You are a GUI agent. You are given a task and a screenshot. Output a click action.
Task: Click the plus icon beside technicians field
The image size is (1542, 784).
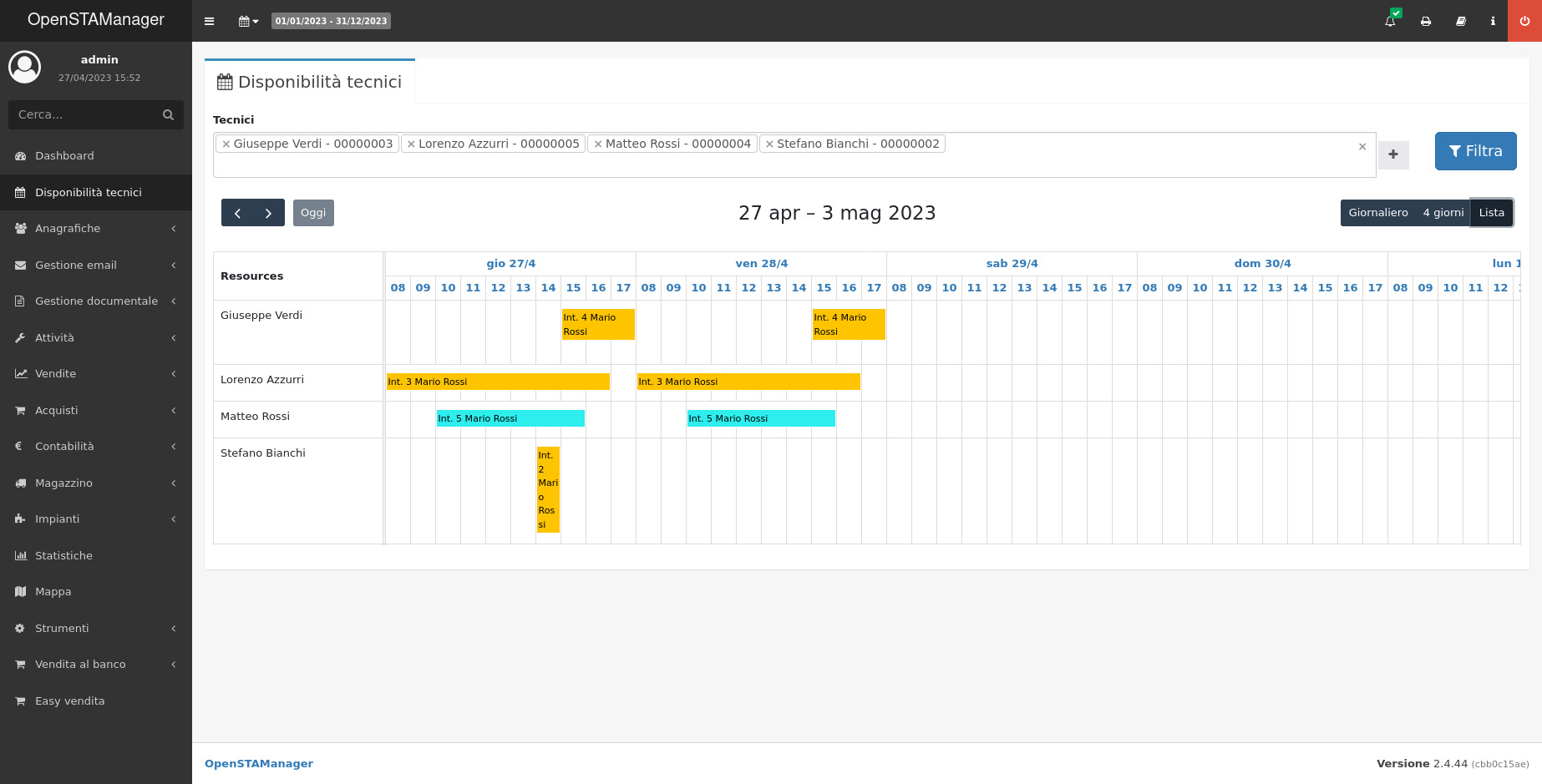coord(1392,154)
